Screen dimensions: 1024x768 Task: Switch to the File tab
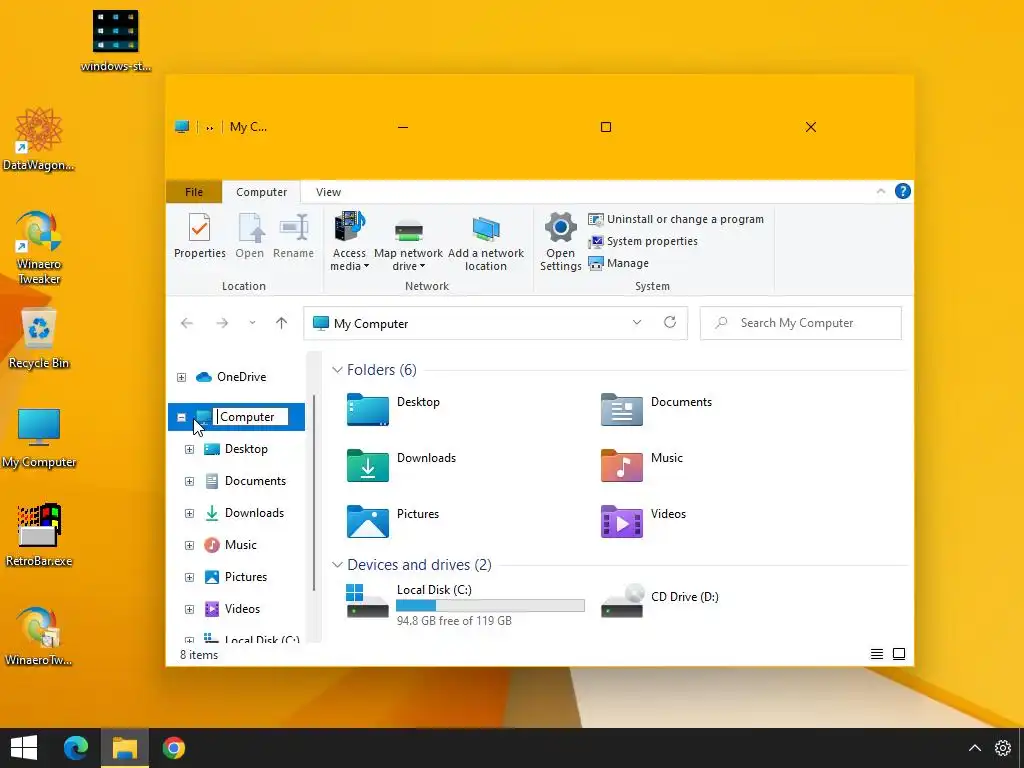(194, 192)
